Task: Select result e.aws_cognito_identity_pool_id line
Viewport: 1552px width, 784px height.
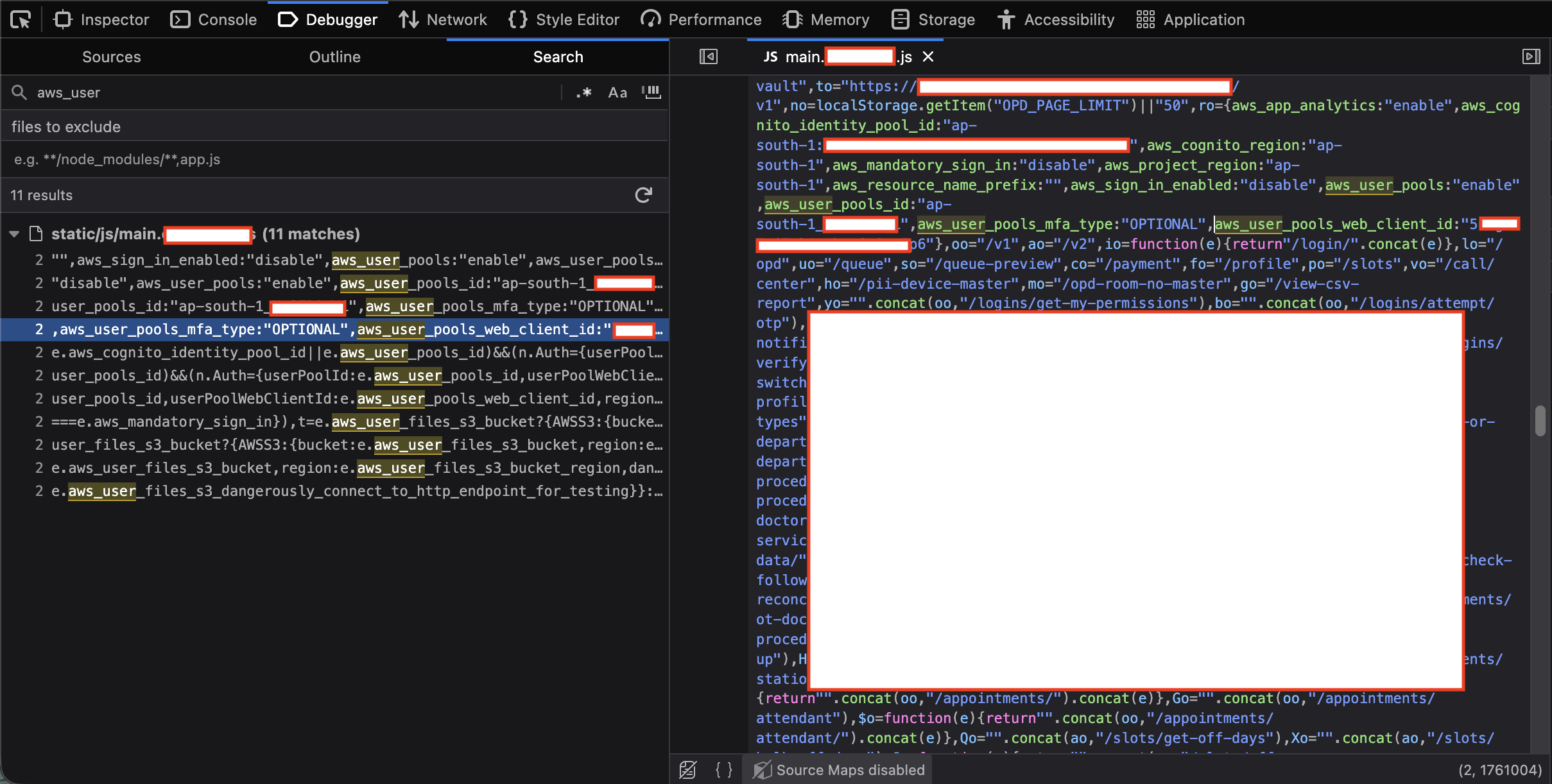Action: pyautogui.click(x=334, y=353)
